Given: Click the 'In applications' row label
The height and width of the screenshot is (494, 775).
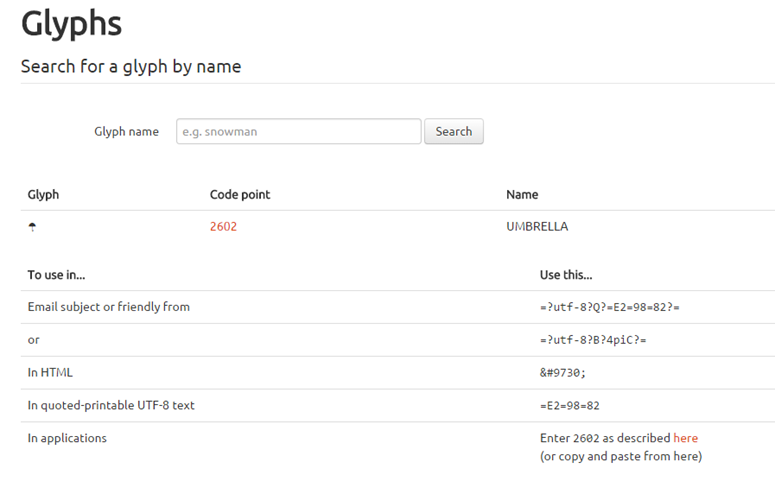Looking at the screenshot, I should click(x=67, y=438).
